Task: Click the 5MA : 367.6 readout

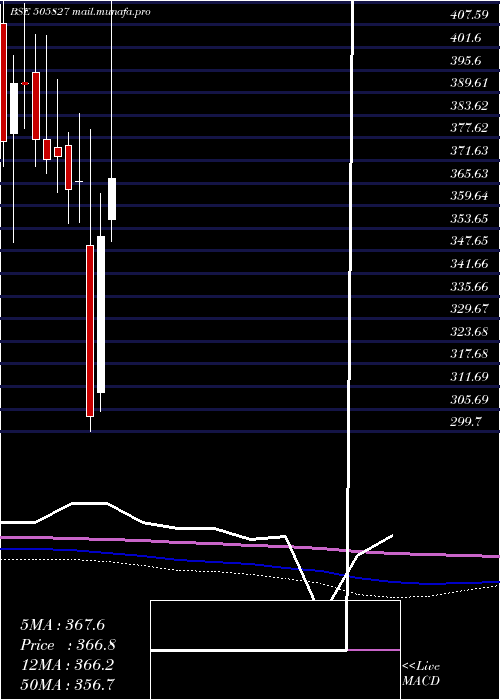Action: coord(62,625)
